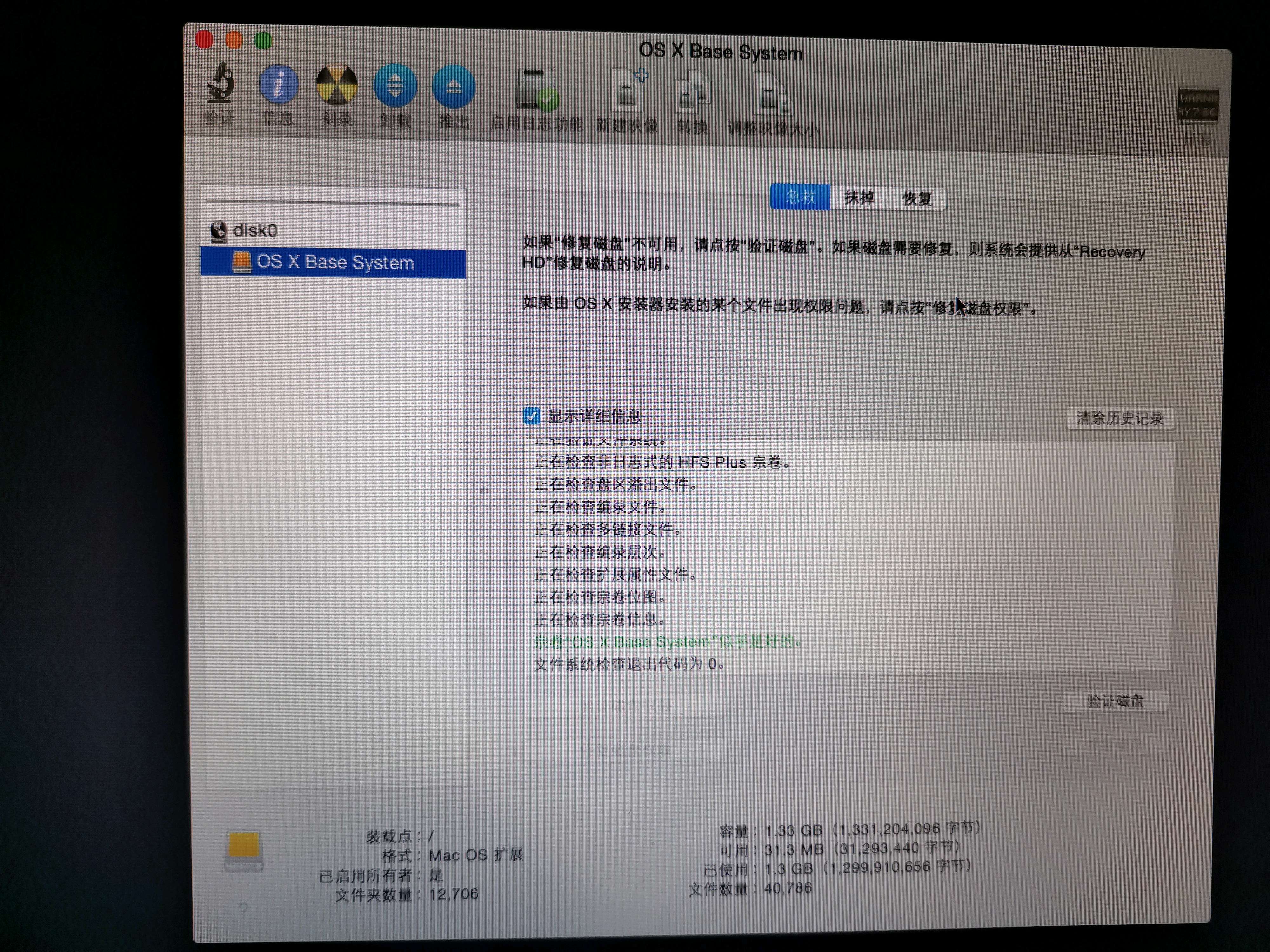Switch to the Erase (抹掉) tab
Viewport: 1270px width, 952px height.
point(859,198)
